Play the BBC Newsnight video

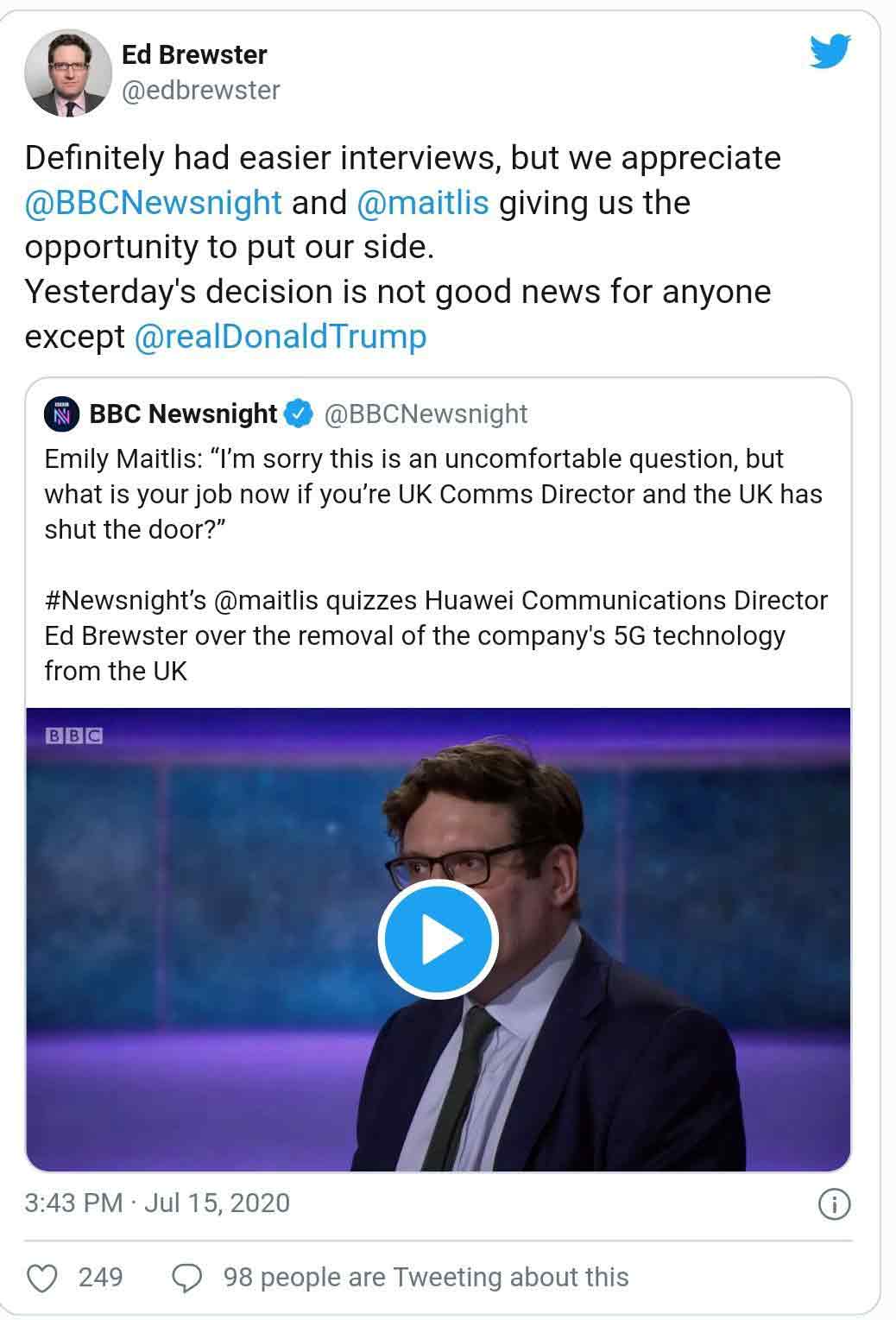coord(438,940)
